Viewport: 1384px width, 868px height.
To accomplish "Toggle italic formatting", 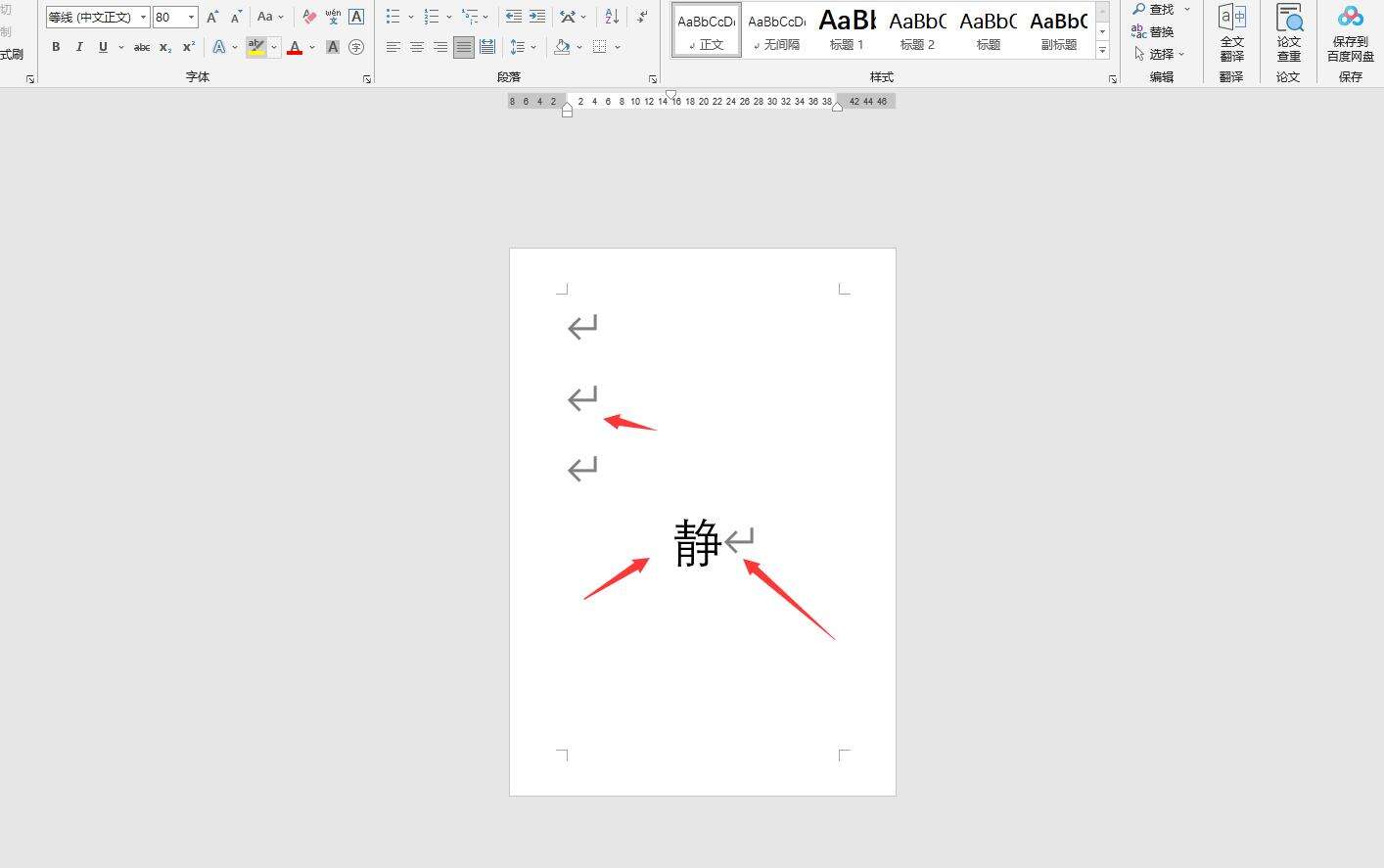I will click(x=79, y=47).
